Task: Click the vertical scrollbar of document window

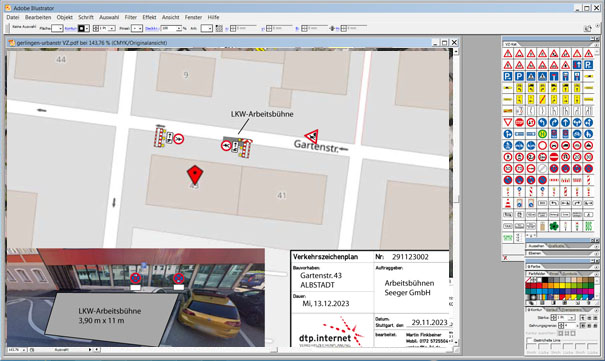Action: pyautogui.click(x=456, y=197)
